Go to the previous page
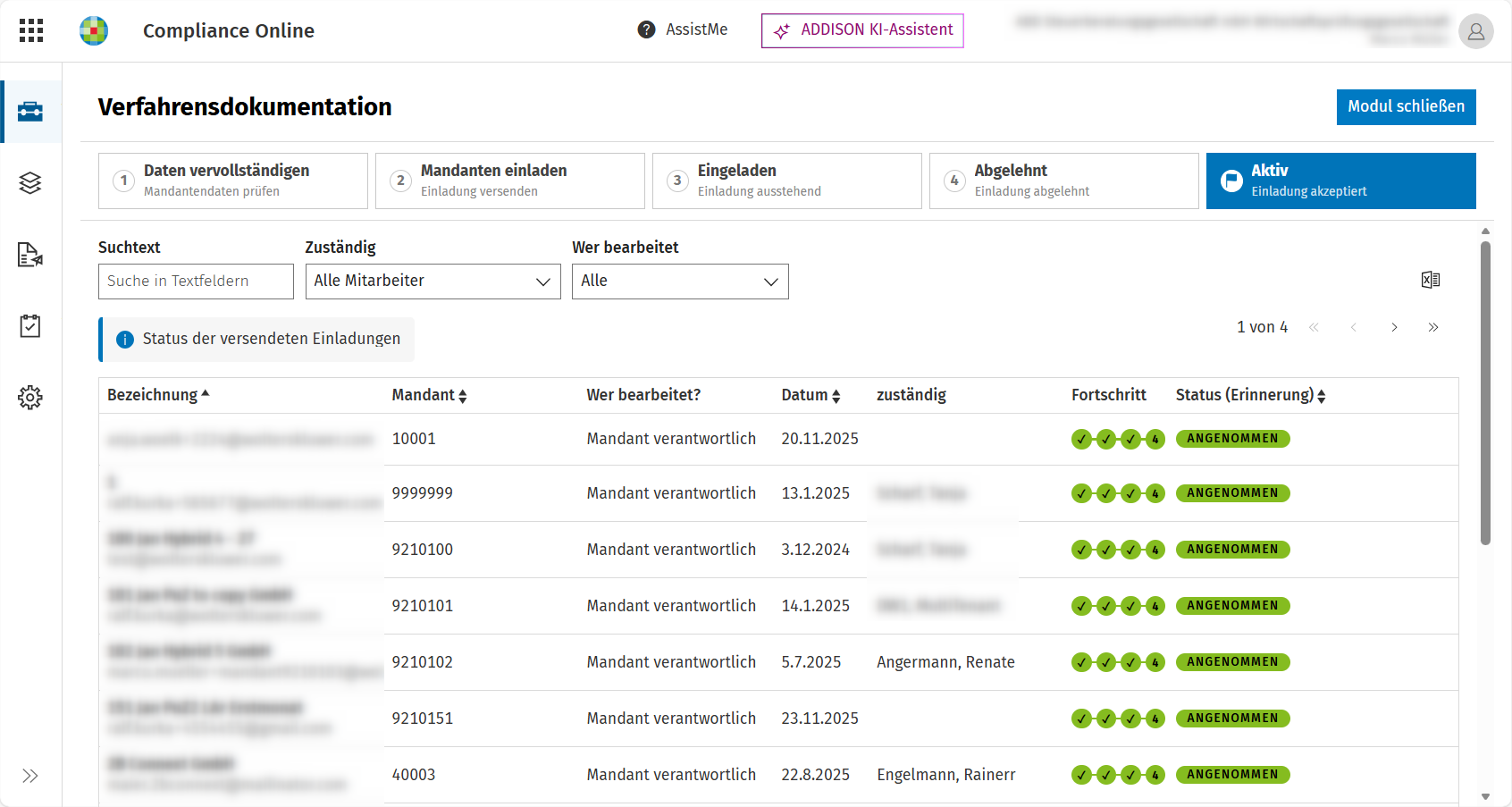Viewport: 1512px width, 807px height. (1354, 327)
